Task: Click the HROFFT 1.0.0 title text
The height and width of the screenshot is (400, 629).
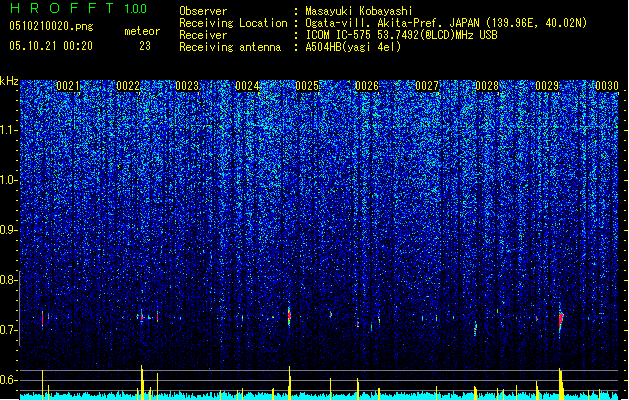Action: pyautogui.click(x=78, y=8)
